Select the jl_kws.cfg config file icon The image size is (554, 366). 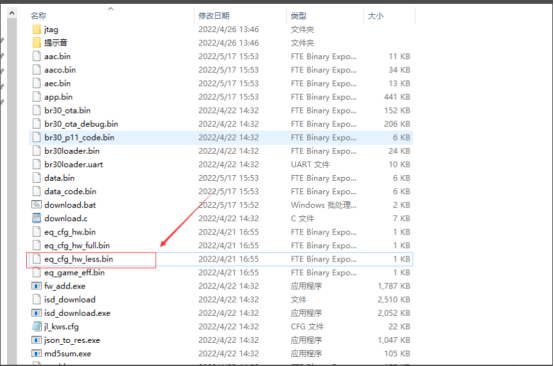pyautogui.click(x=36, y=326)
